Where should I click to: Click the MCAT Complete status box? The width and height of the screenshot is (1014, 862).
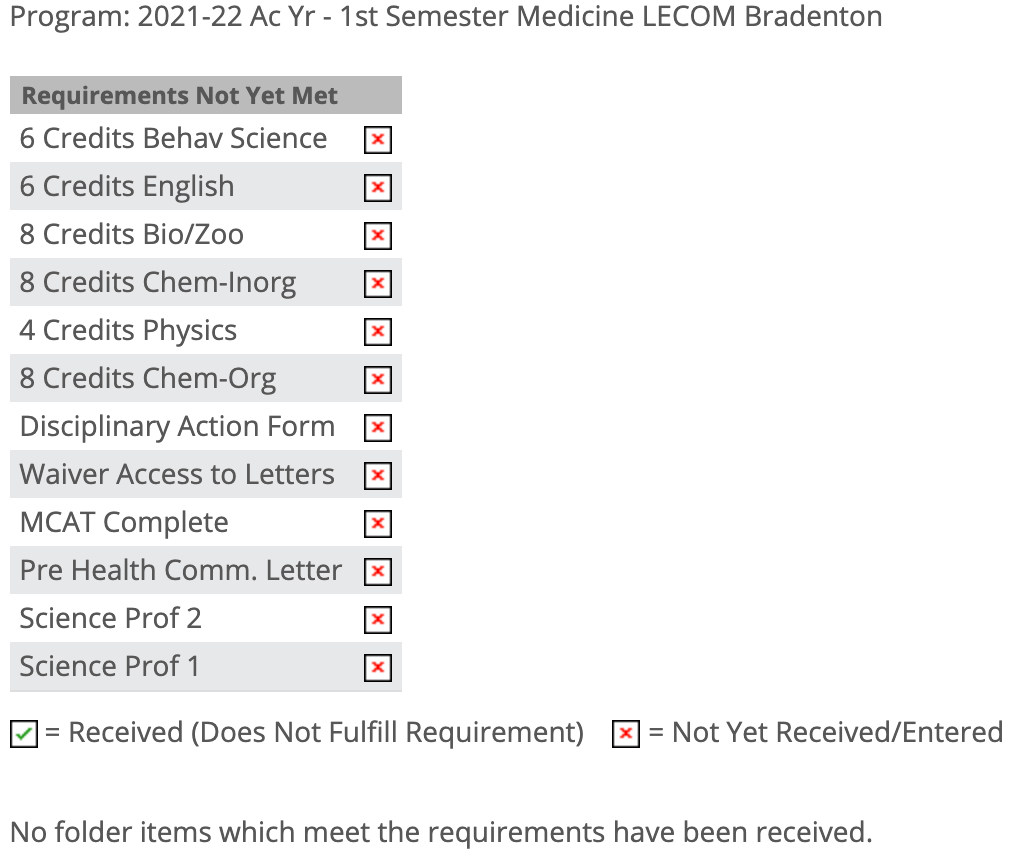tap(377, 524)
